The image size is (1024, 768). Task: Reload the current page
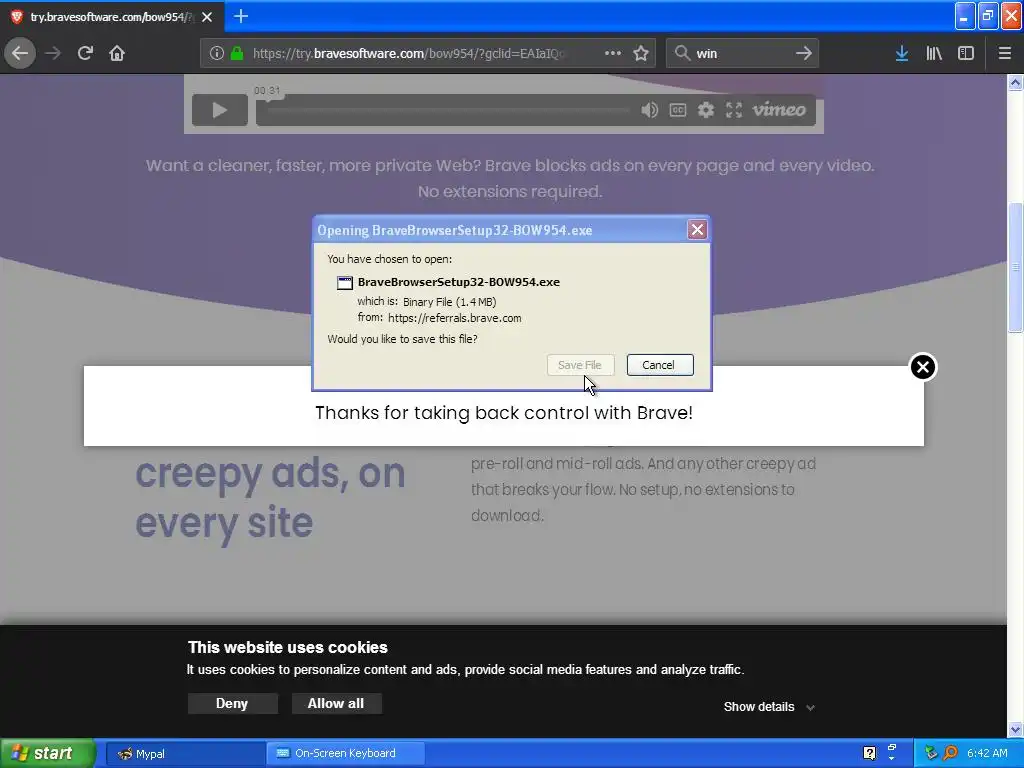pyautogui.click(x=85, y=53)
